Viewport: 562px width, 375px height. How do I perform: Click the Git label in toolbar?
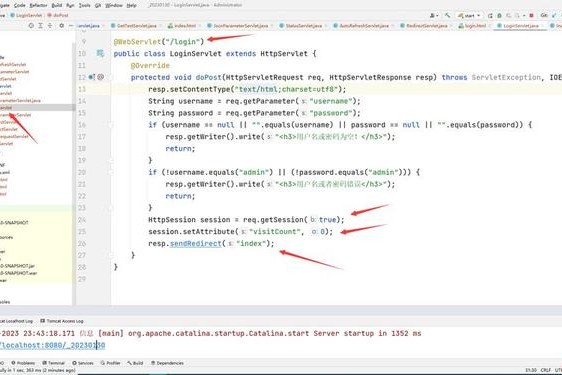(x=544, y=15)
